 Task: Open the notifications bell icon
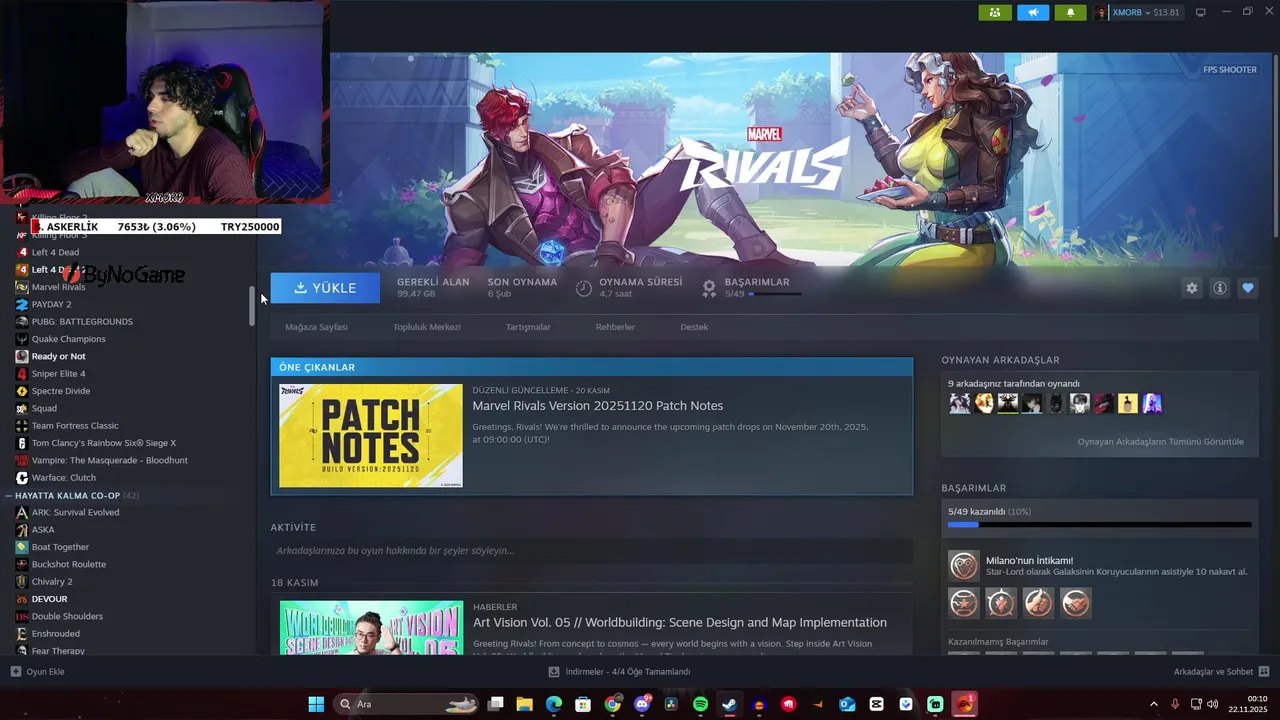1070,12
